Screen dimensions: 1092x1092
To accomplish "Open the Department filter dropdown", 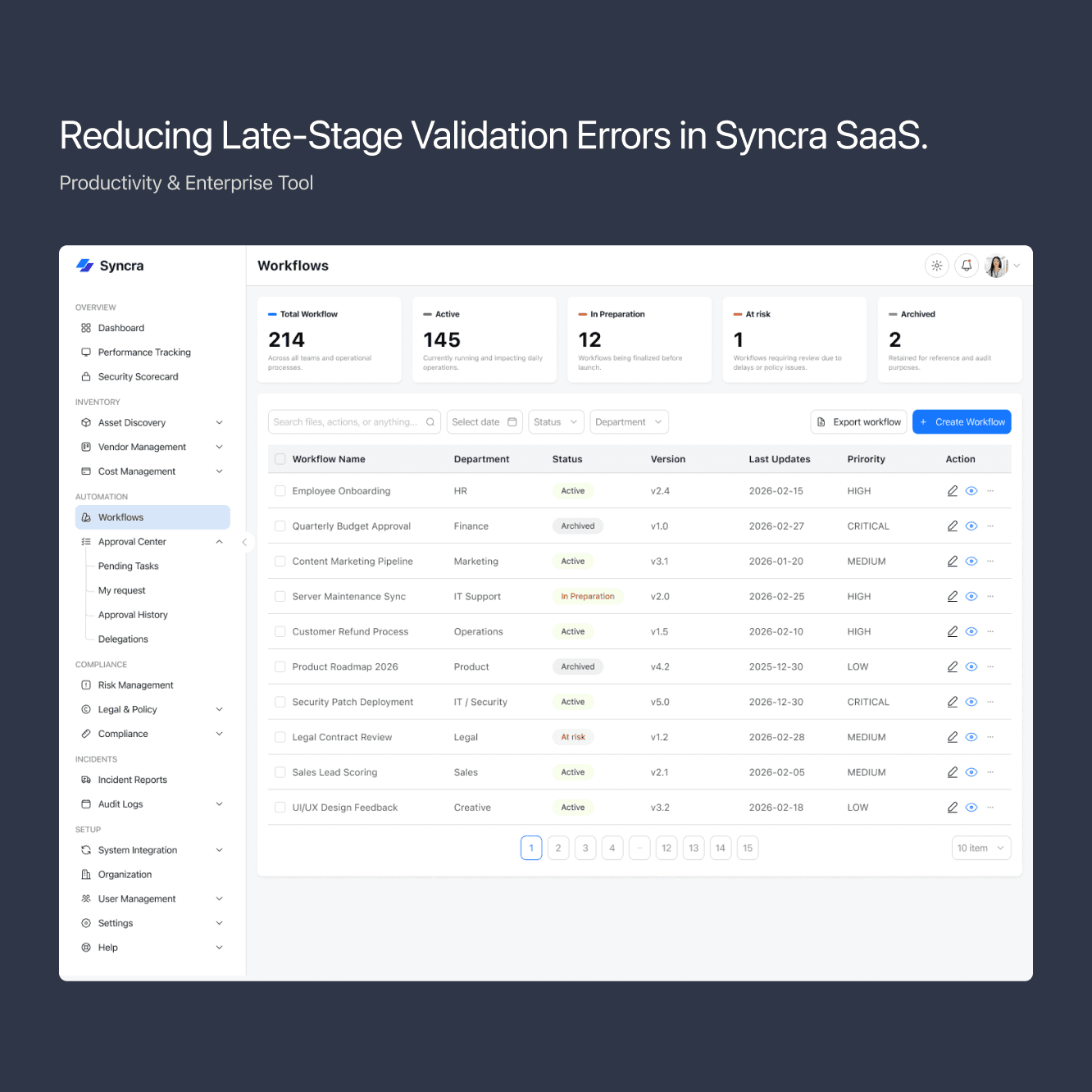I will pyautogui.click(x=629, y=422).
